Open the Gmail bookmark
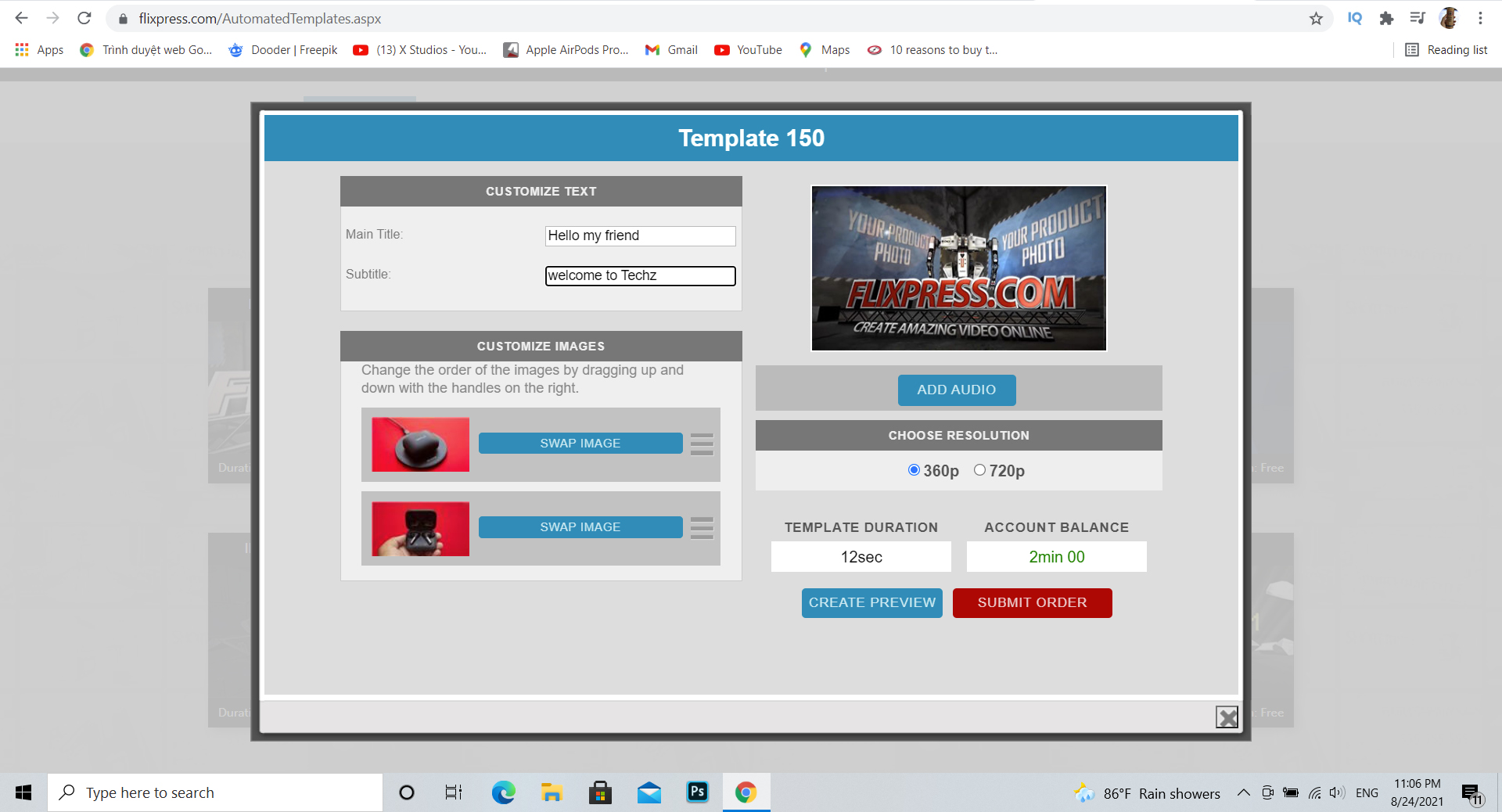1502x812 pixels. (x=671, y=50)
